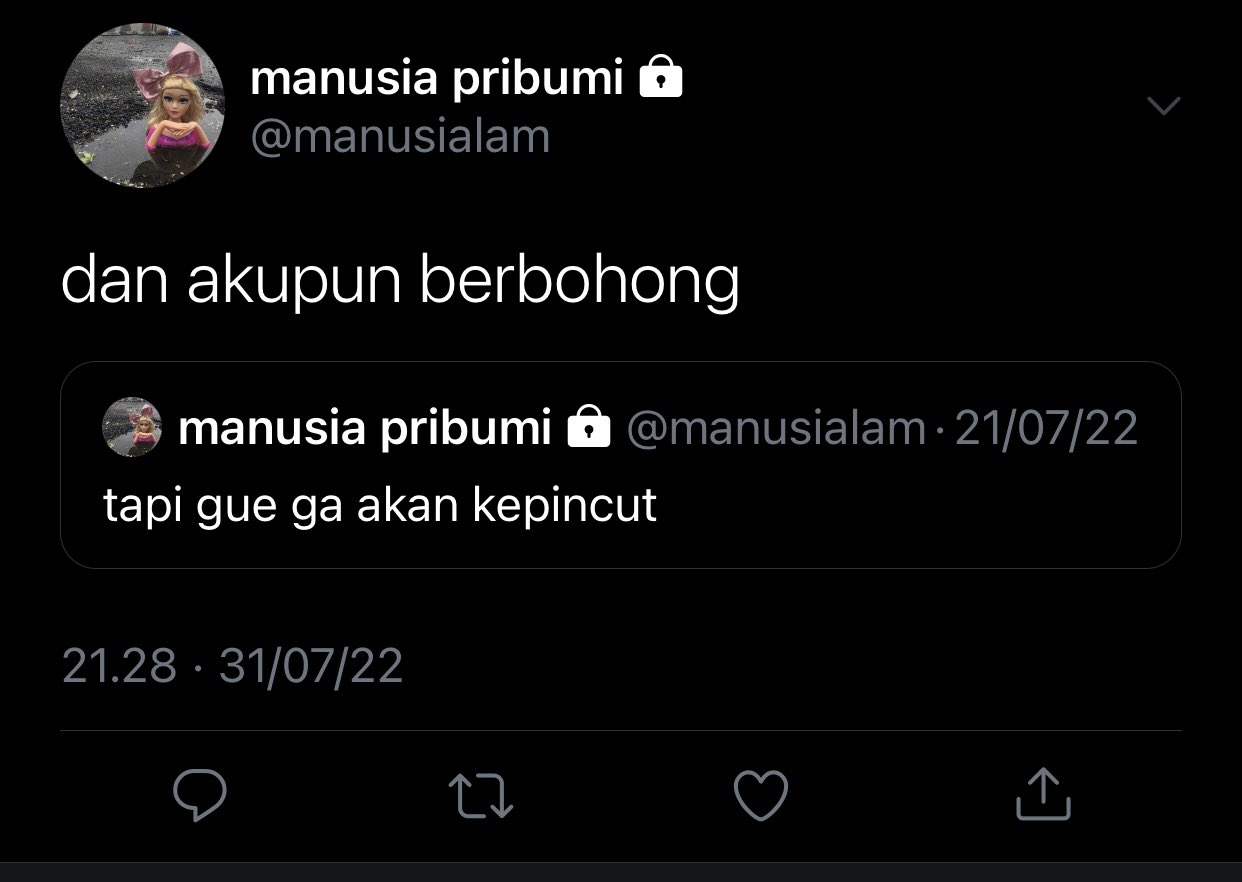Click the quoted tweet author name manusia pribumi
Viewport: 1242px width, 882px height.
365,428
